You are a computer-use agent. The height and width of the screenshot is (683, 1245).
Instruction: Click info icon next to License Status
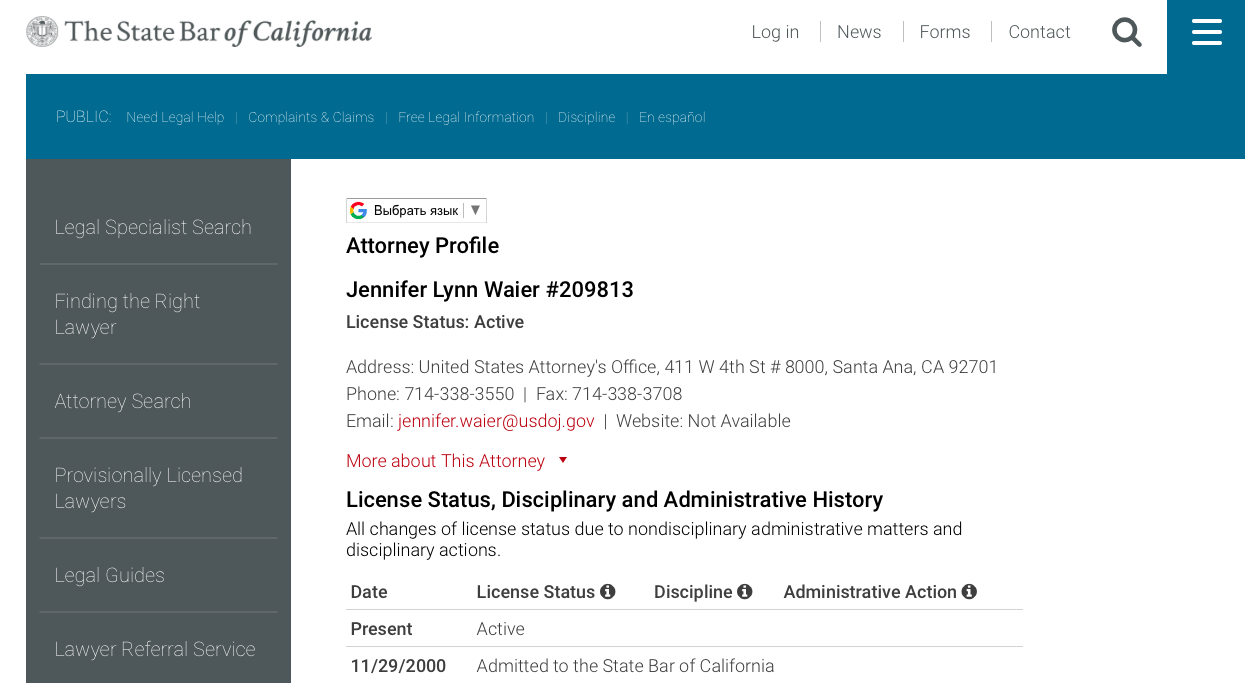(607, 592)
